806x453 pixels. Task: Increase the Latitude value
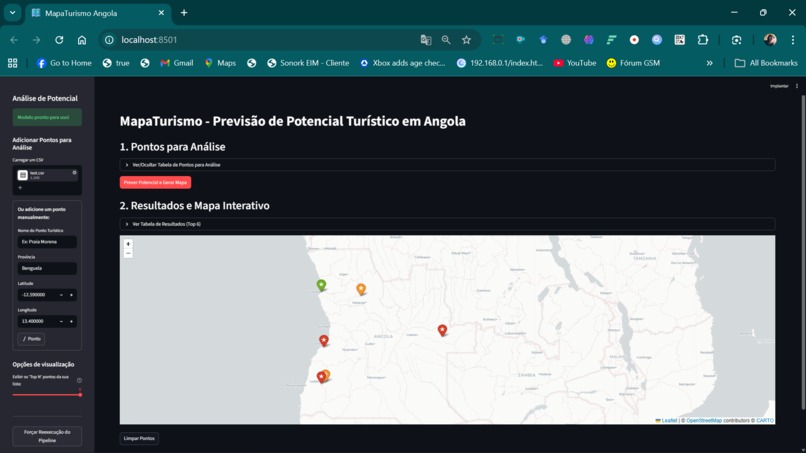[x=71, y=295]
